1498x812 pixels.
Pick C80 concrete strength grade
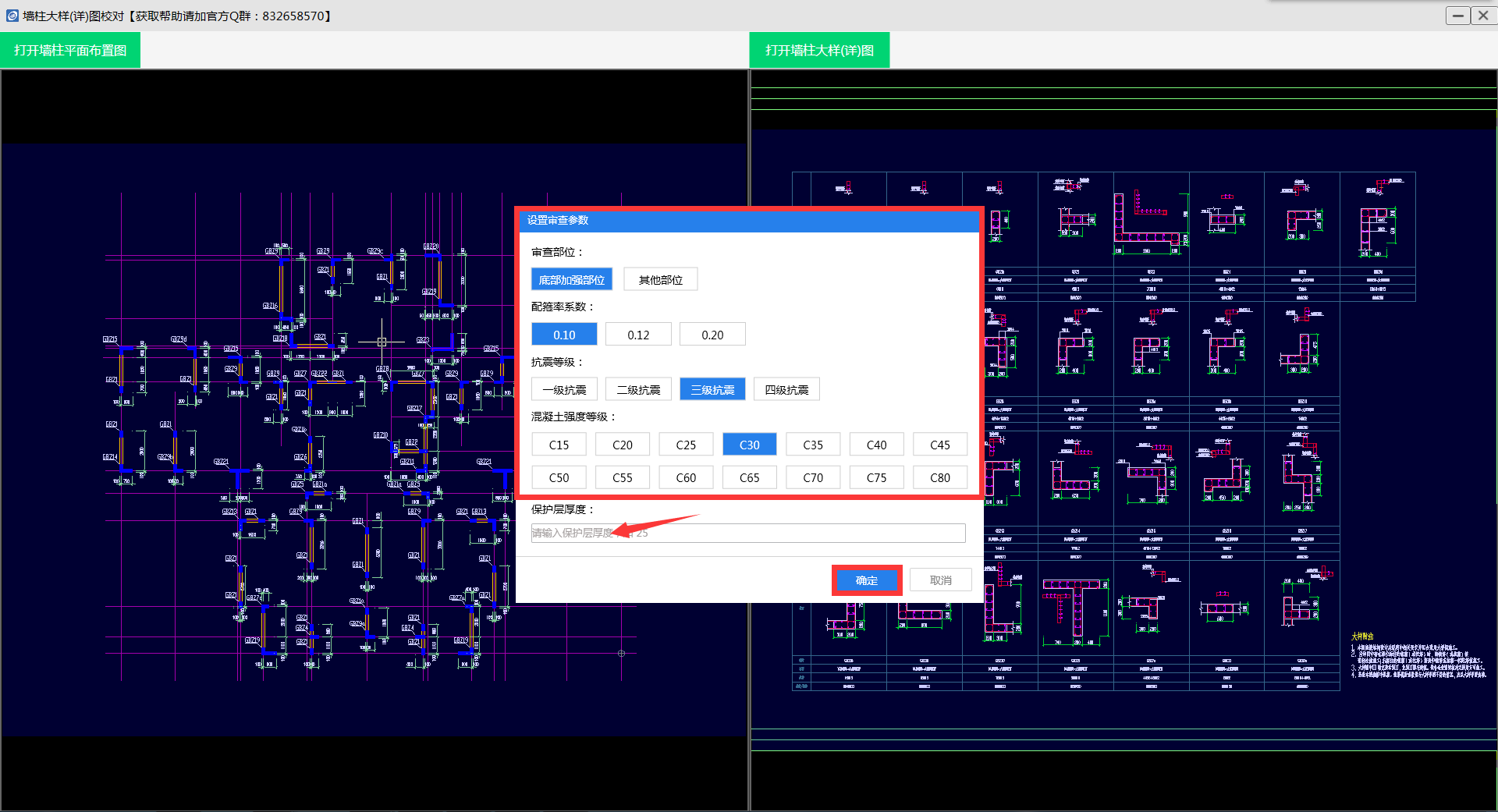pos(939,477)
